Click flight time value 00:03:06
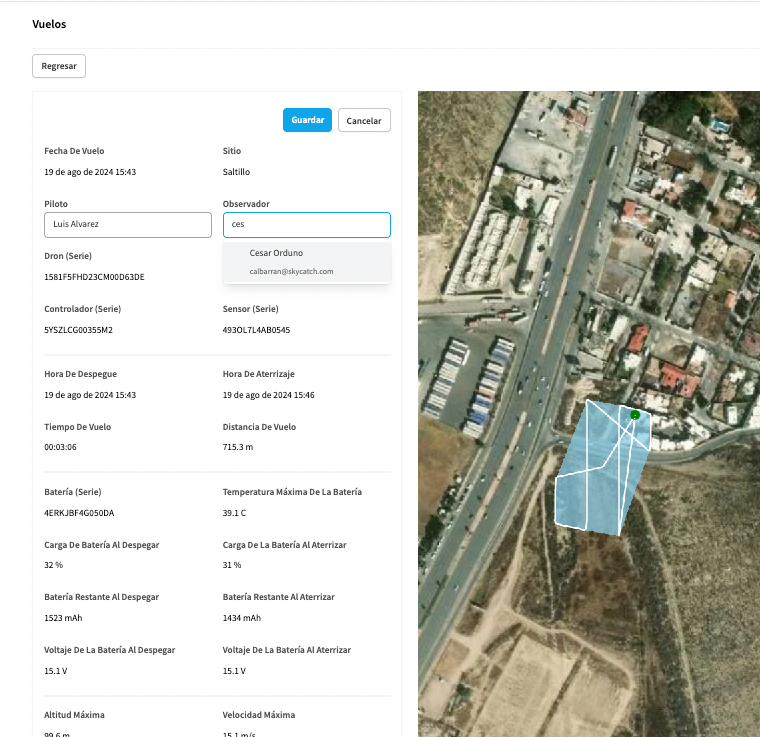 pyautogui.click(x=60, y=447)
